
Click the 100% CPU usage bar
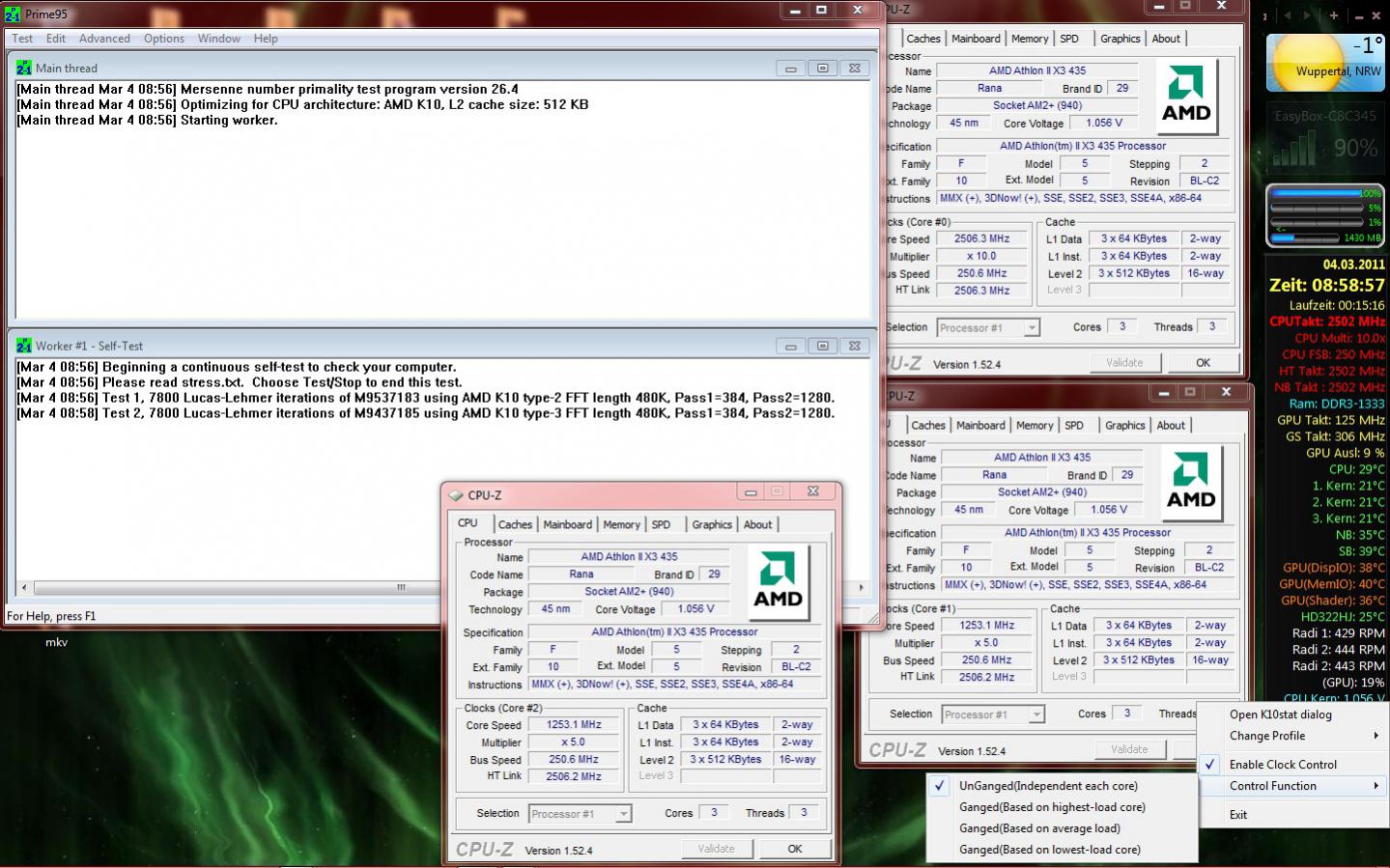pyautogui.click(x=1317, y=194)
